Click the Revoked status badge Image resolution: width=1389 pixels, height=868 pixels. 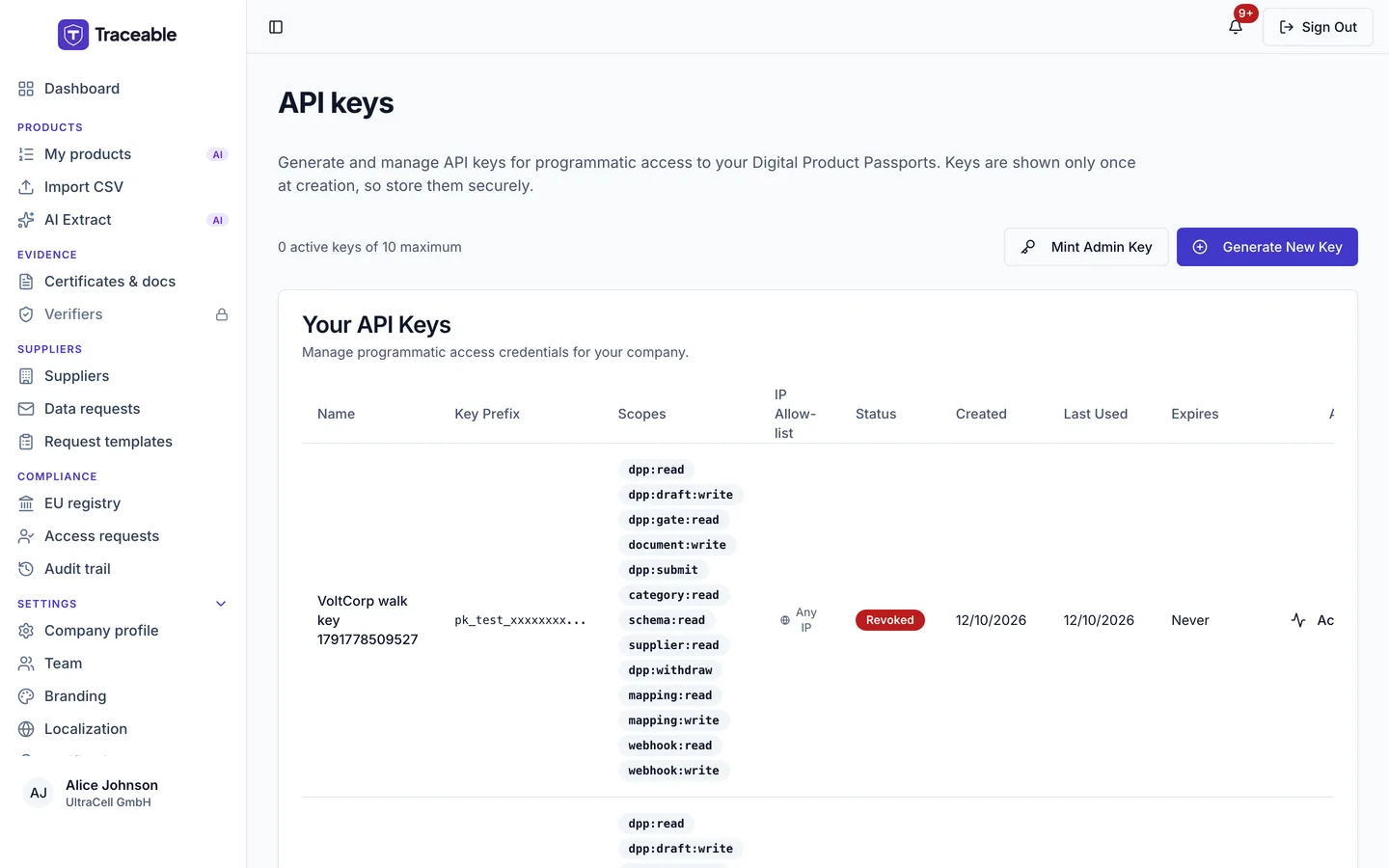pos(889,620)
